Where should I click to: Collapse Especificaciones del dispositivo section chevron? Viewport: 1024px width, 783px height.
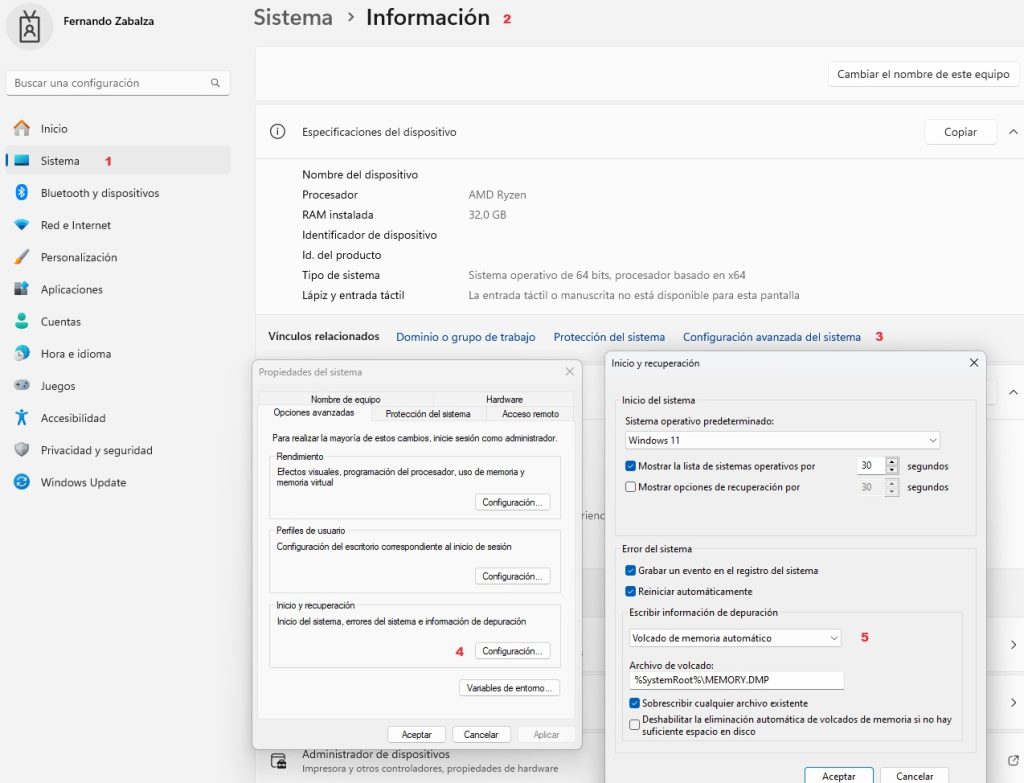(x=1013, y=132)
